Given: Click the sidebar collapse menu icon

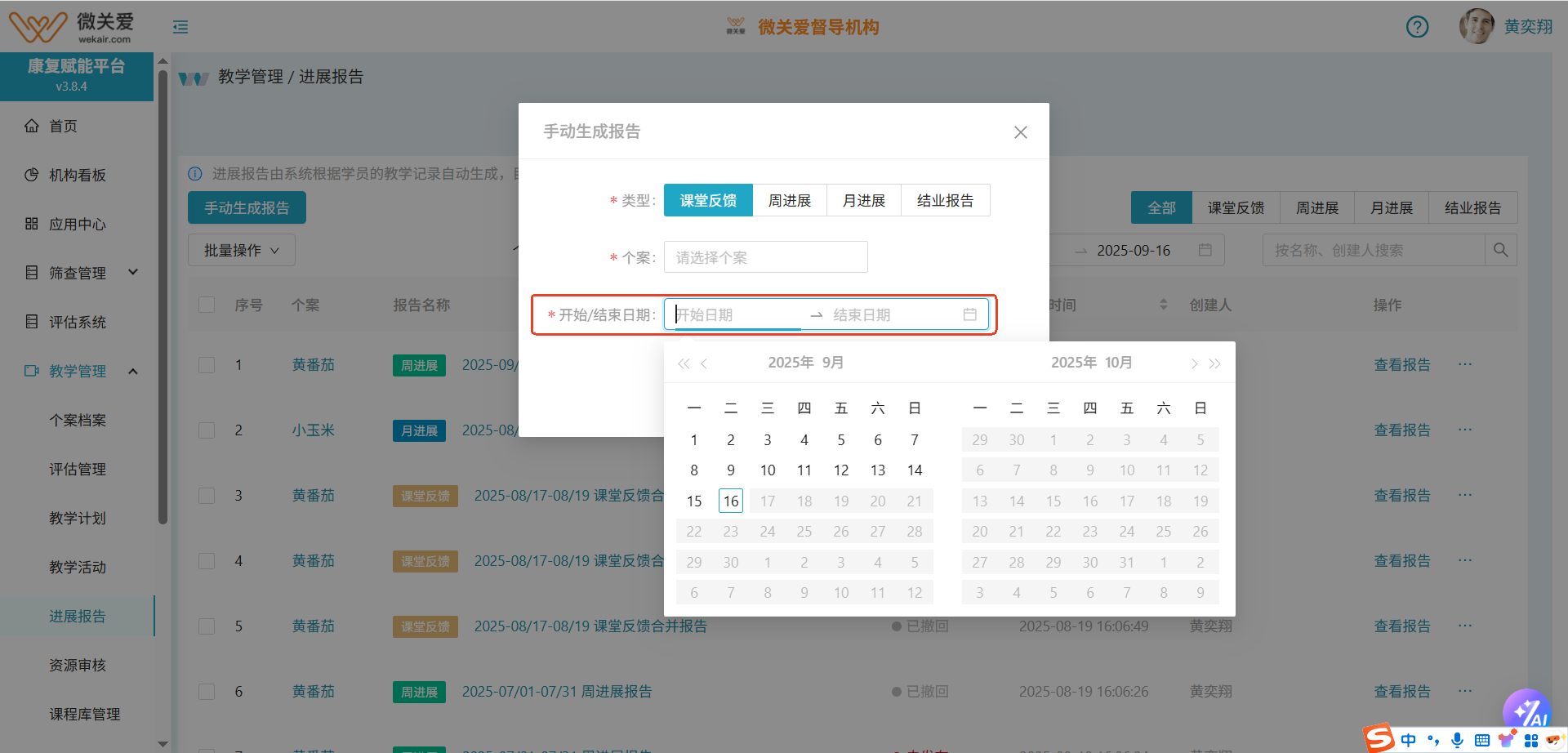Looking at the screenshot, I should [180, 28].
